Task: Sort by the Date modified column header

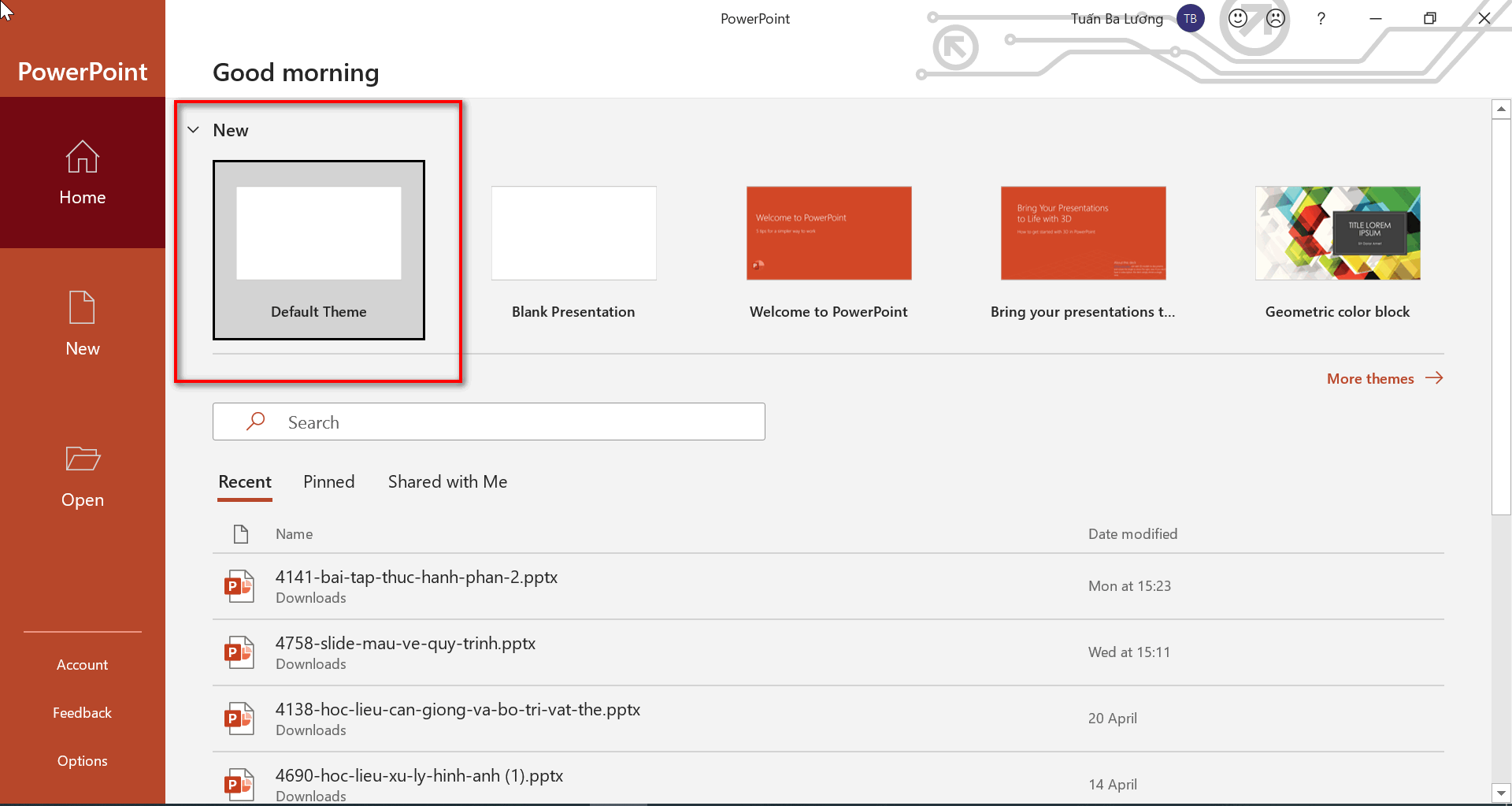Action: click(1132, 534)
